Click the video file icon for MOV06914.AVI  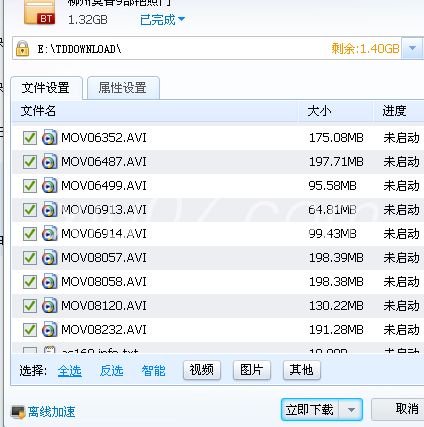coord(49,233)
